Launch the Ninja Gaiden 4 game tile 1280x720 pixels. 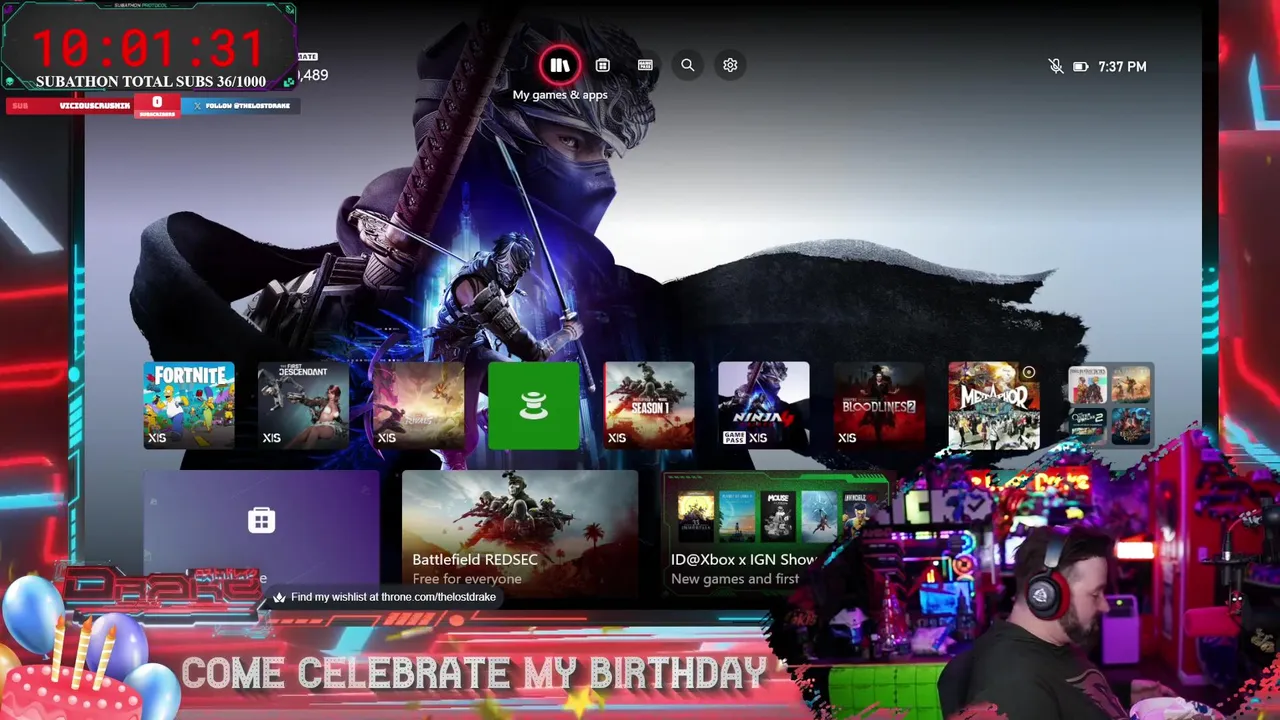pyautogui.click(x=763, y=405)
